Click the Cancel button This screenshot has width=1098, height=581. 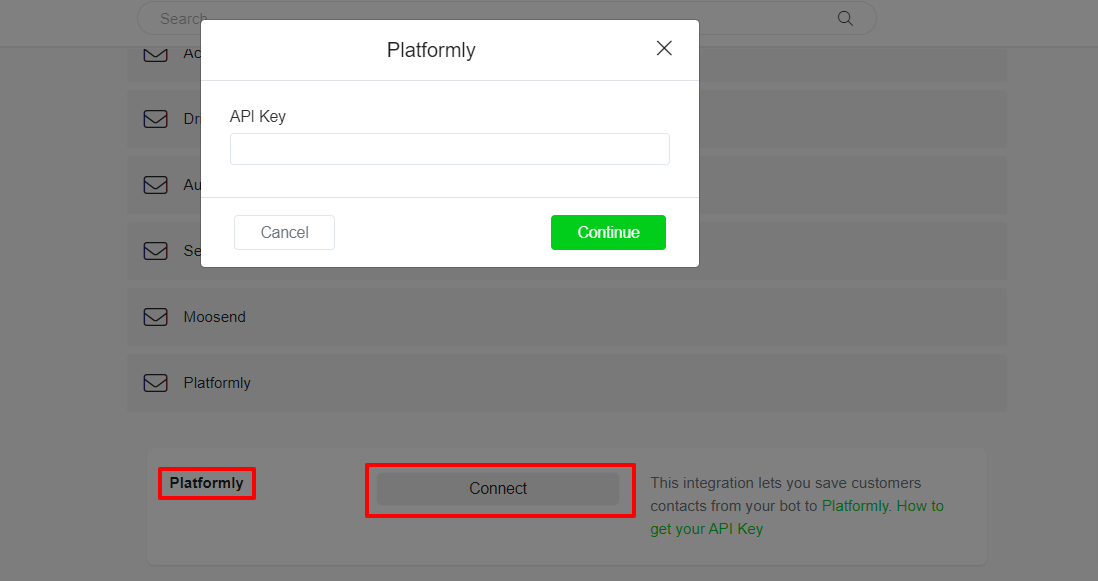click(x=284, y=232)
